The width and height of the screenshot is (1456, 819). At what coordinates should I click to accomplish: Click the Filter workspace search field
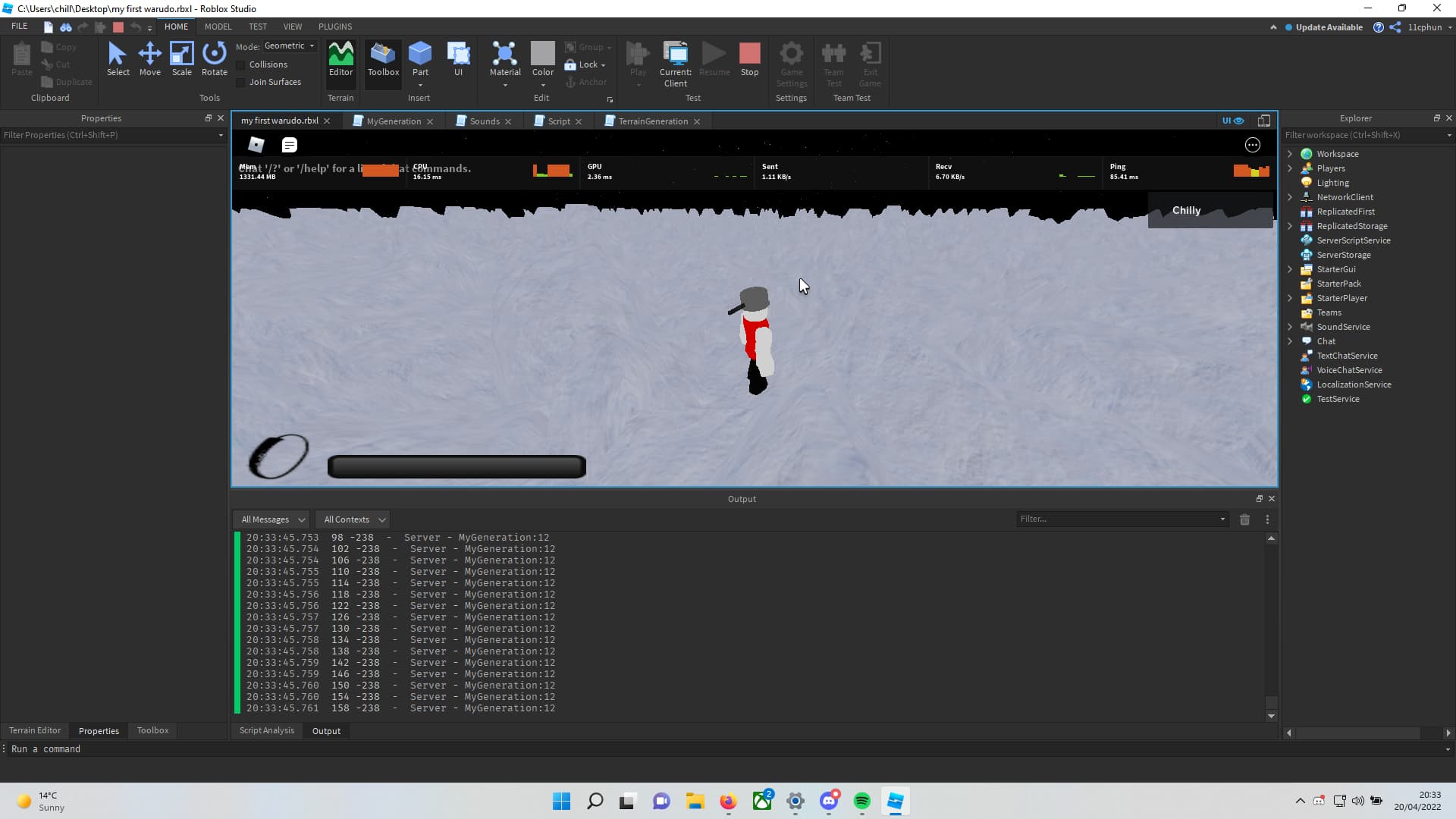pos(1367,135)
